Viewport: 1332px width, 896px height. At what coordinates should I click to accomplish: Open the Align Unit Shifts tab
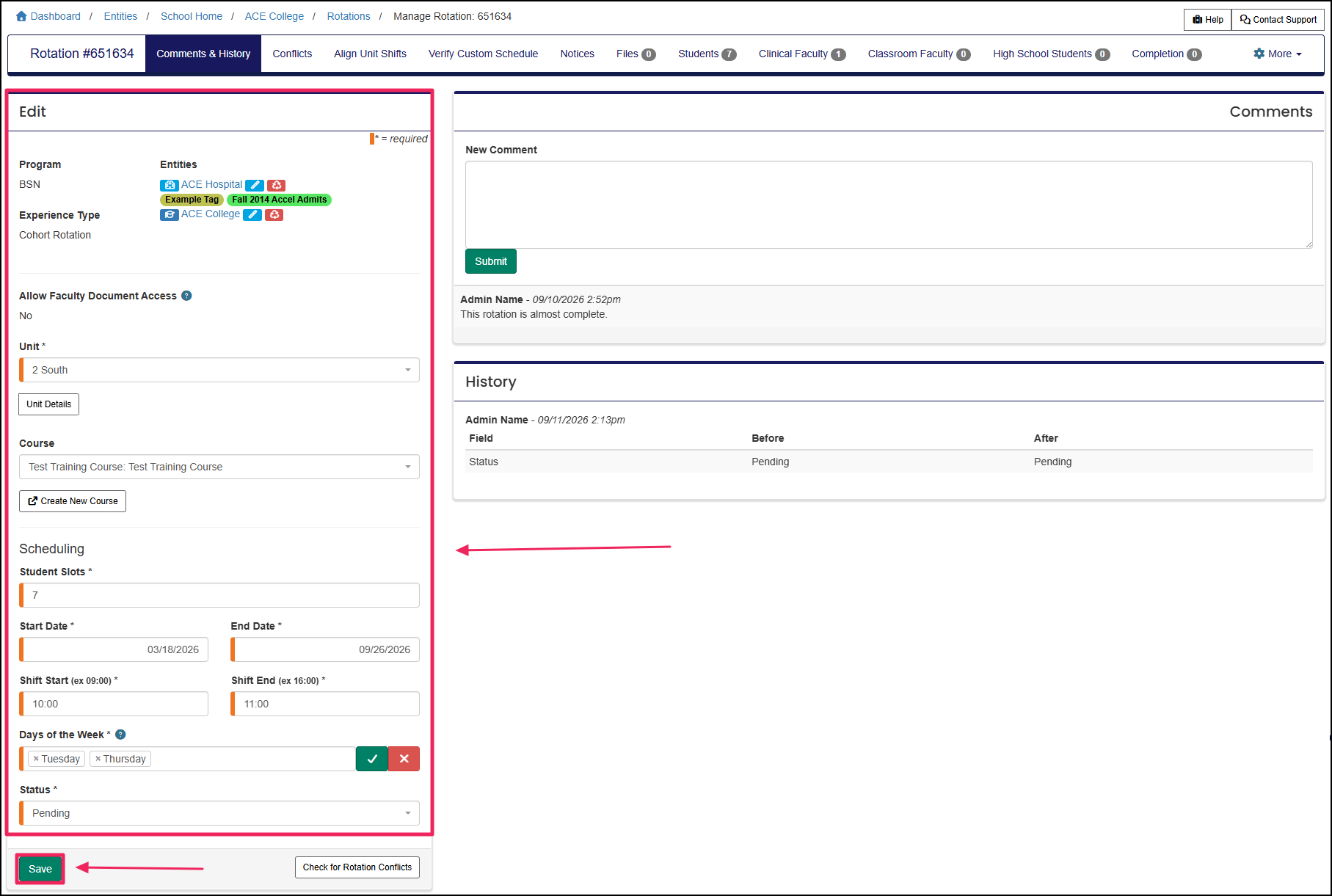click(370, 54)
